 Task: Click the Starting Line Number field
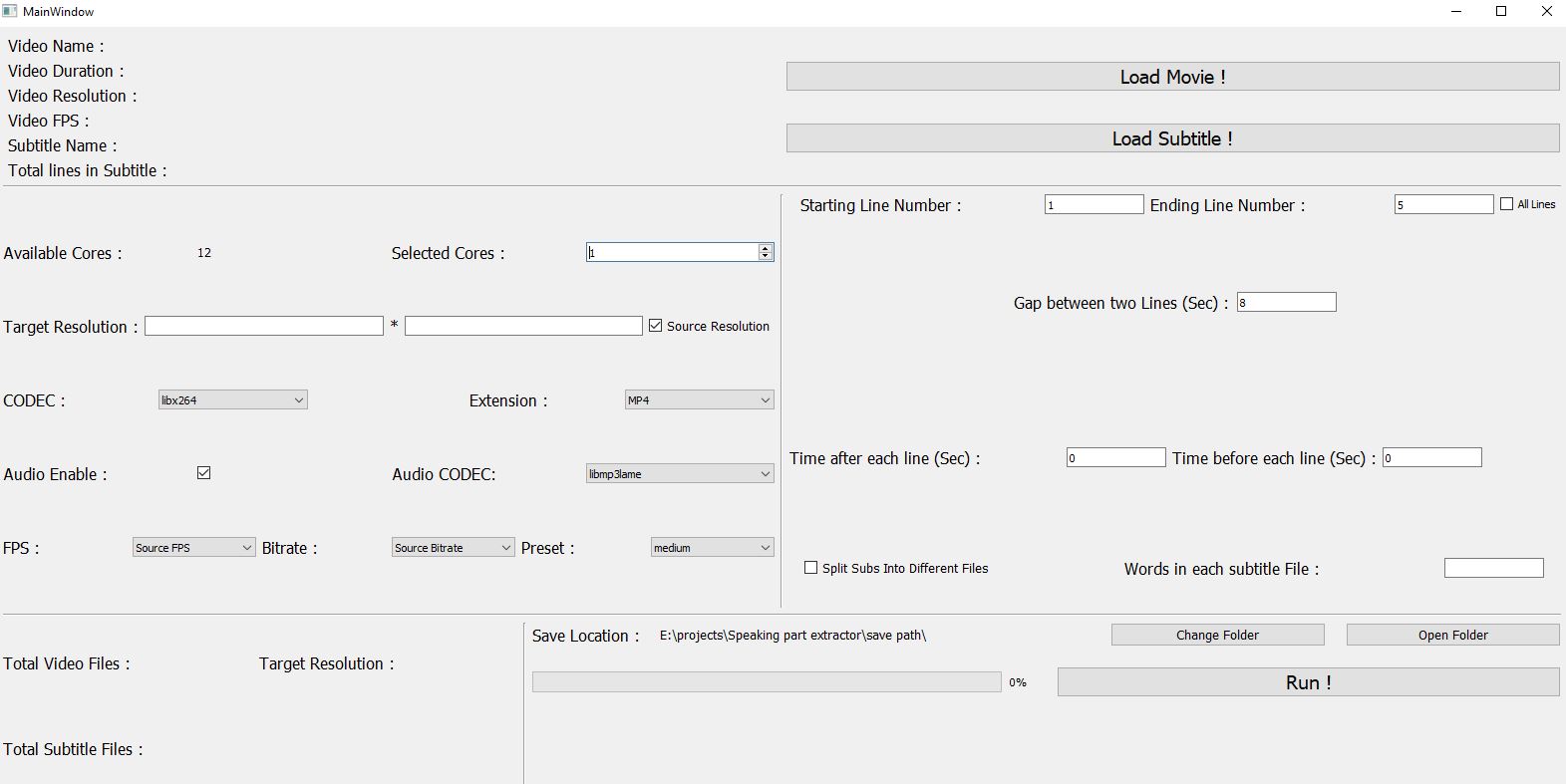(1094, 204)
